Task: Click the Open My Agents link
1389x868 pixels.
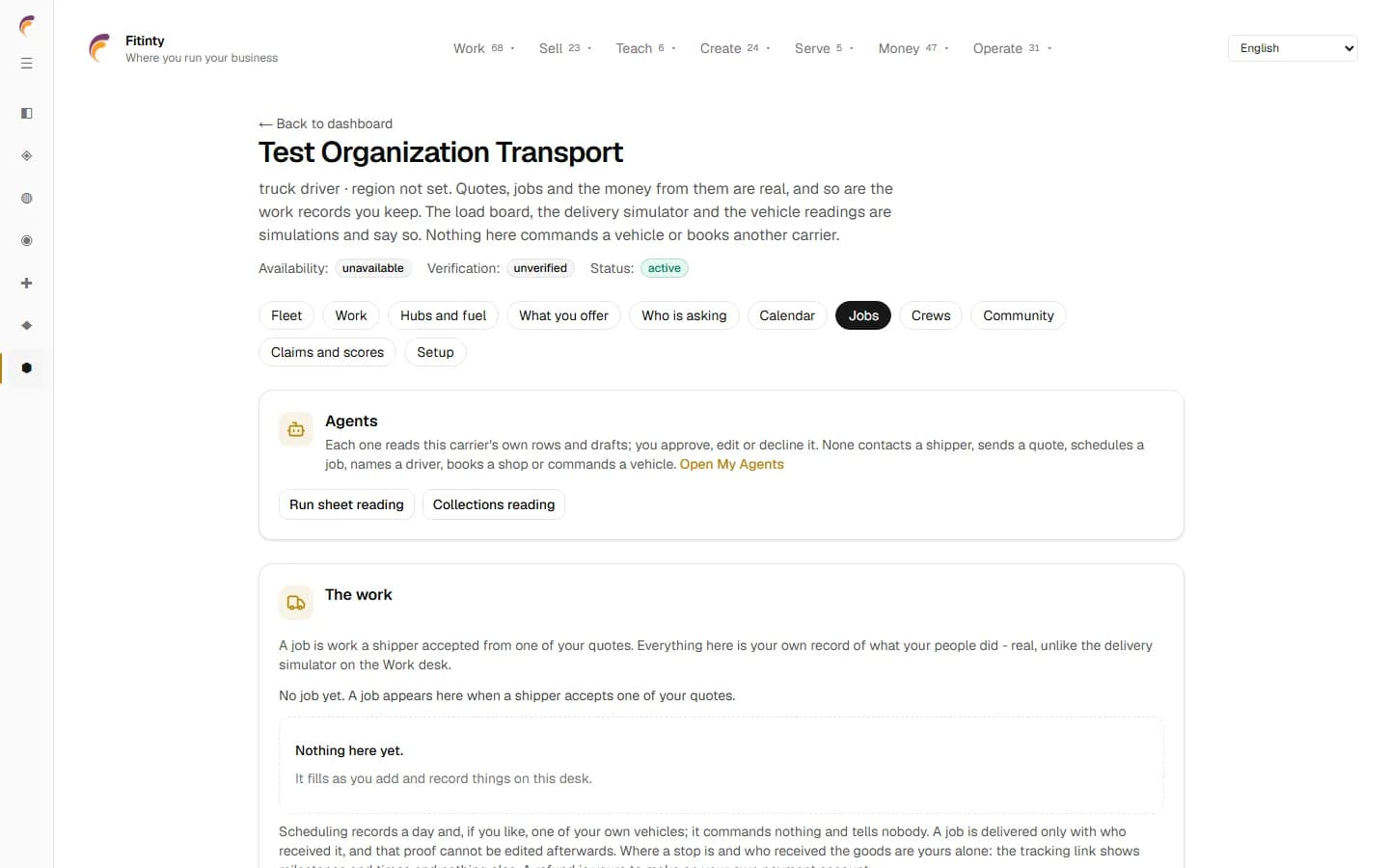Action: [x=732, y=464]
